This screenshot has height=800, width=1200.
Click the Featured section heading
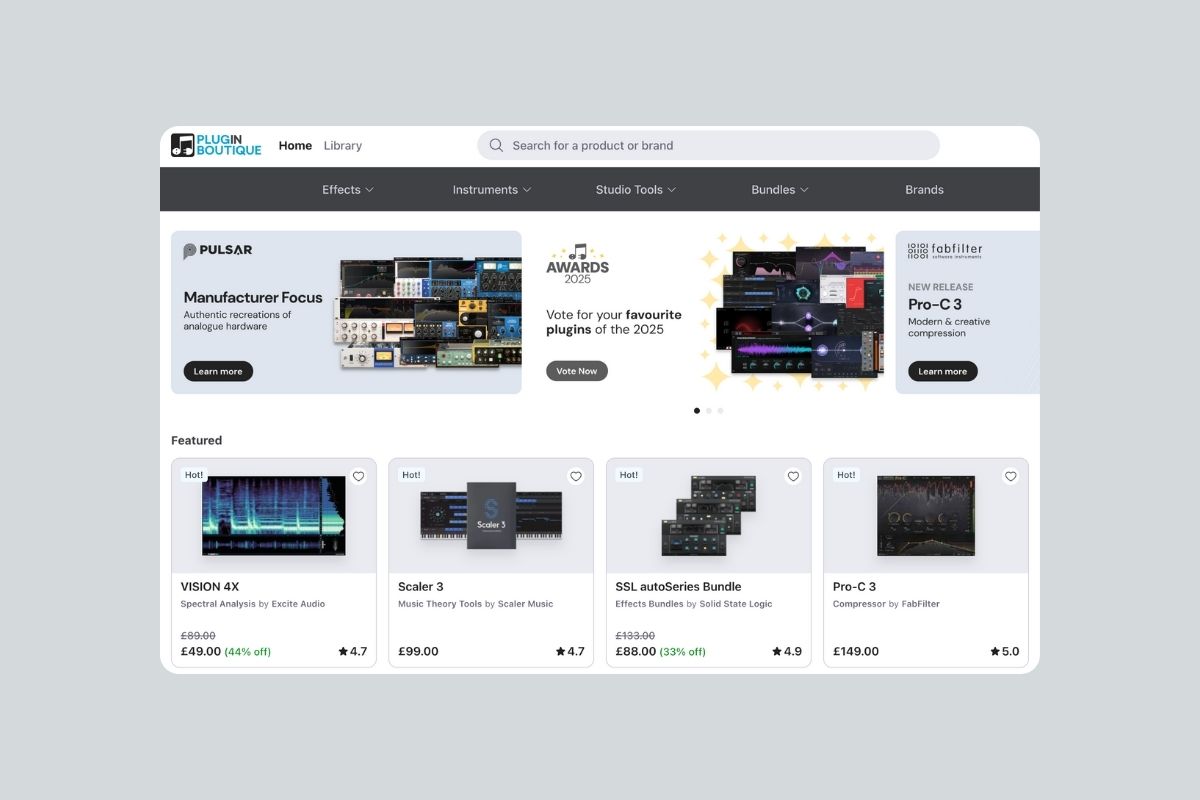click(x=196, y=440)
